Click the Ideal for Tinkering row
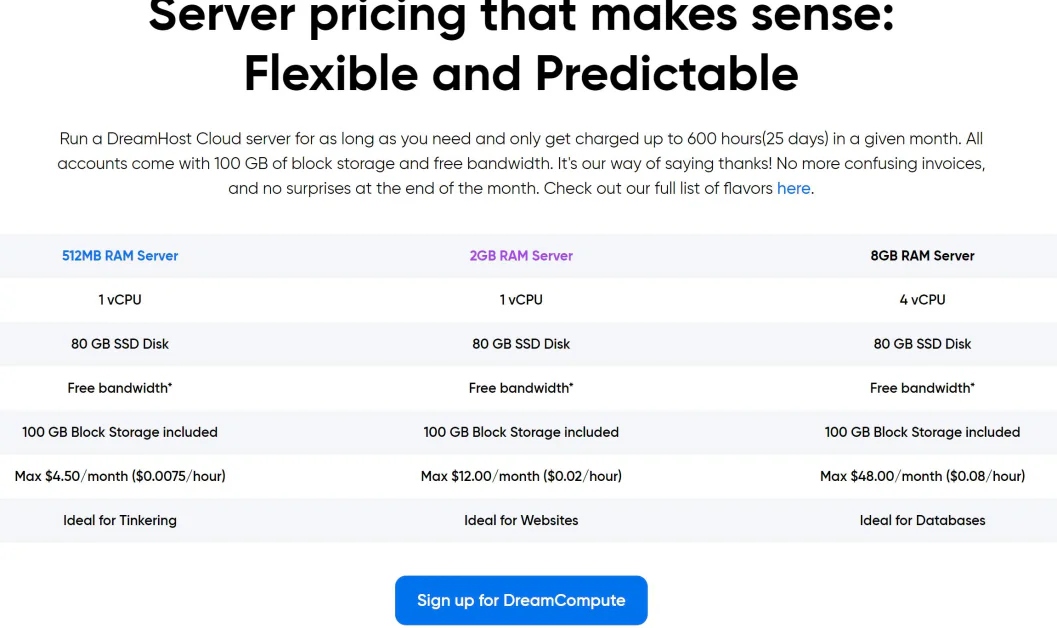Screen dimensions: 1057x628 click(x=120, y=520)
